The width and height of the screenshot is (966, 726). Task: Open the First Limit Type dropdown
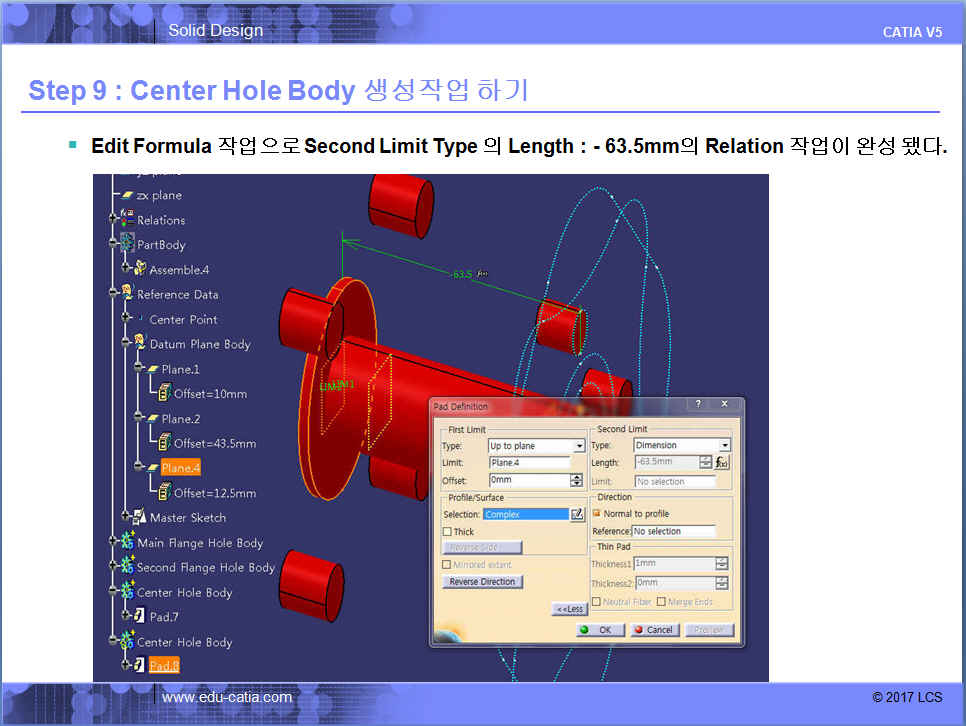(x=579, y=446)
